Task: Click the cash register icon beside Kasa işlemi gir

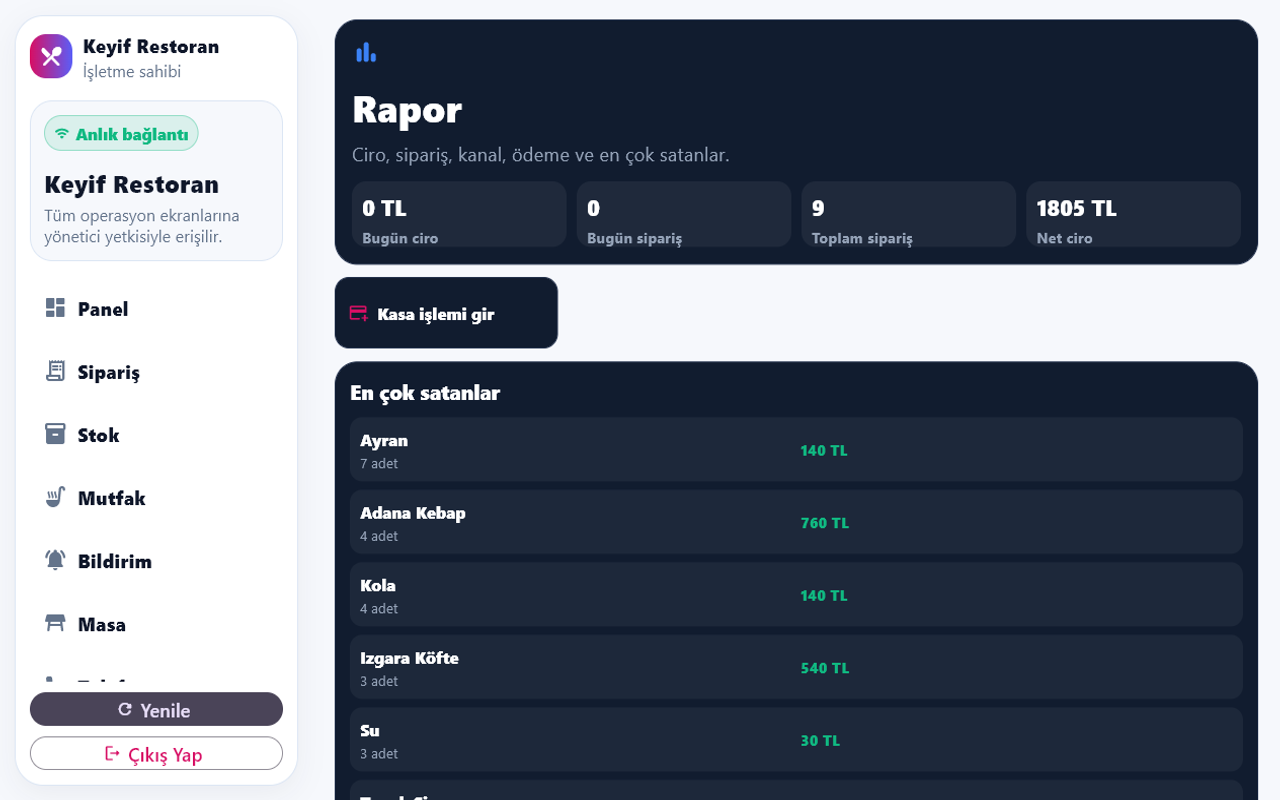Action: (x=358, y=314)
